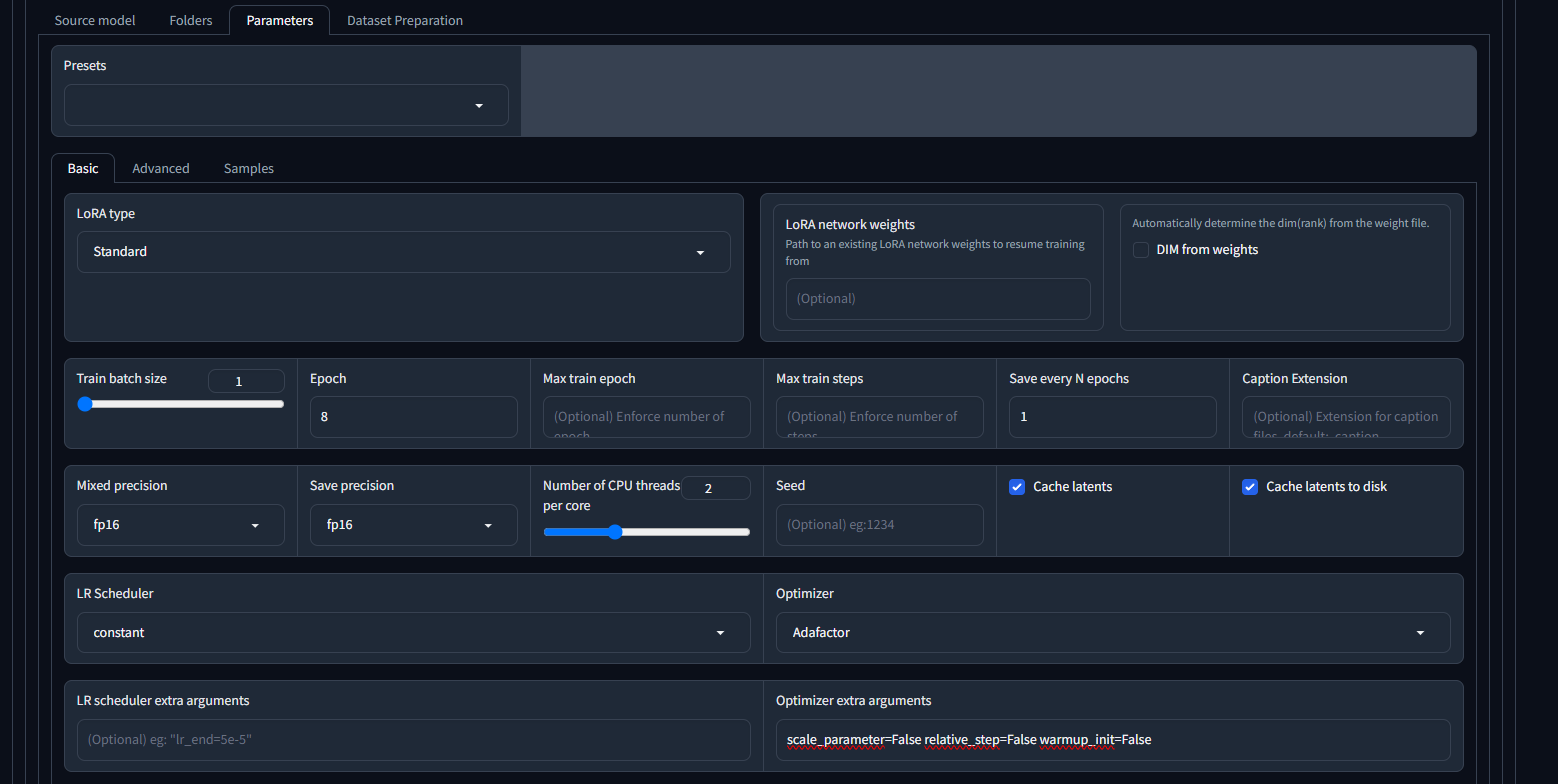Switch to the Source model tab
Image resolution: width=1558 pixels, height=784 pixels.
point(95,20)
